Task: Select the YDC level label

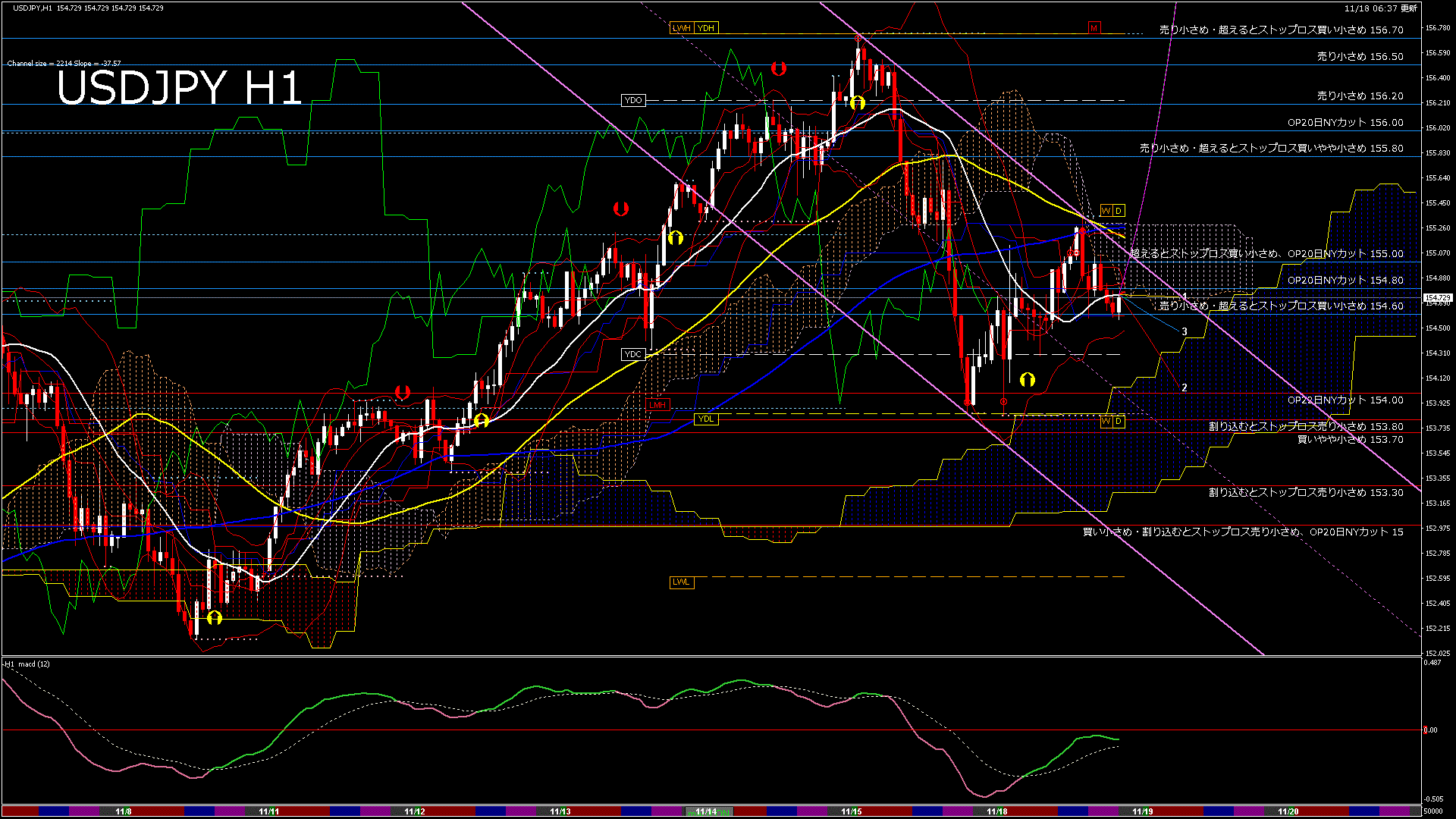Action: point(632,354)
